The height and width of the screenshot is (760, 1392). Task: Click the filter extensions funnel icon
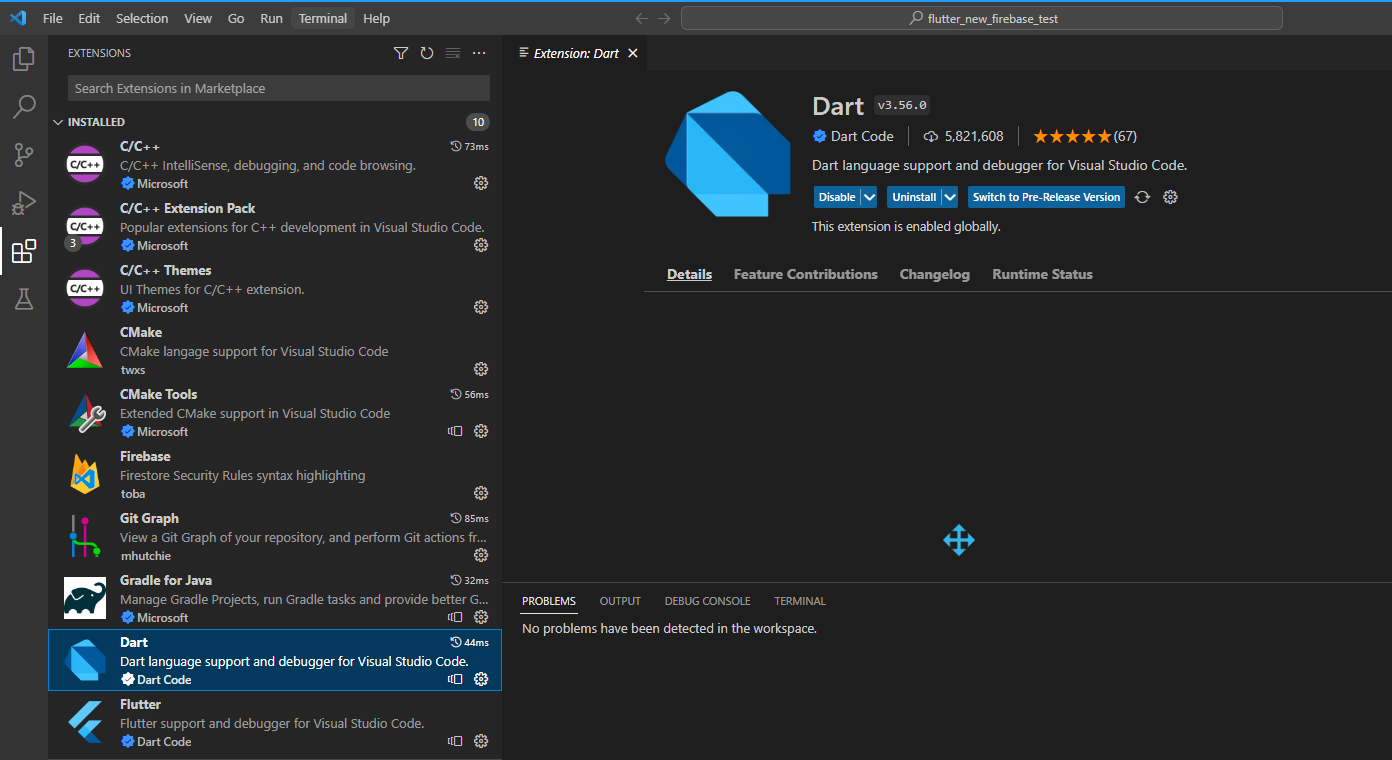pyautogui.click(x=401, y=53)
